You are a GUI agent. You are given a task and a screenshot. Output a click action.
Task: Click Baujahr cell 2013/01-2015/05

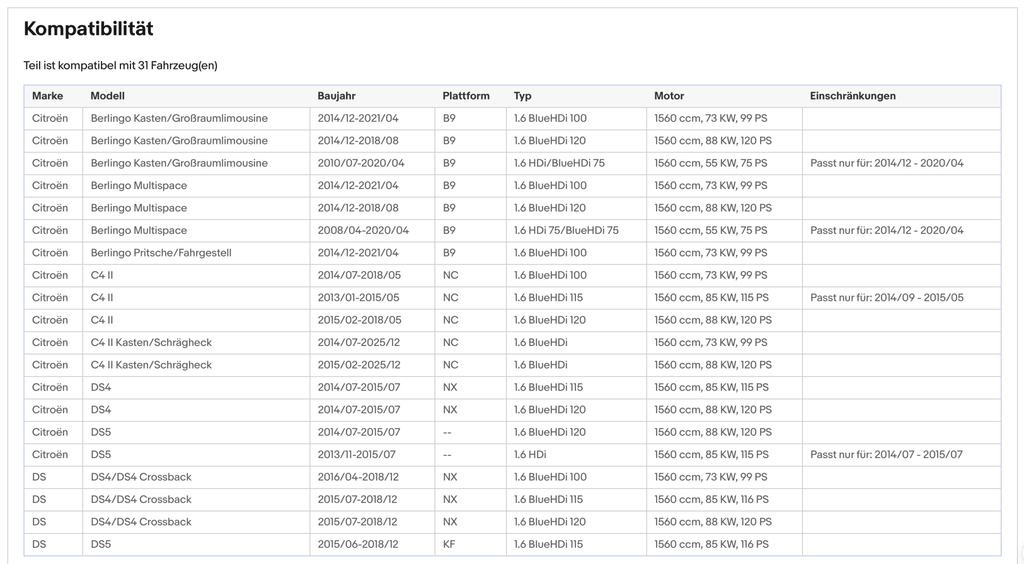359,298
